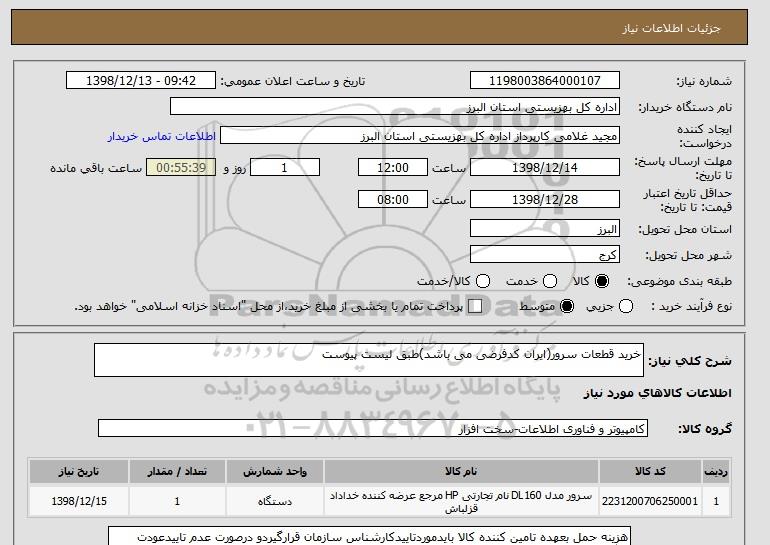Click the جزئیات اطلاعات نیاز page title

coord(671,28)
